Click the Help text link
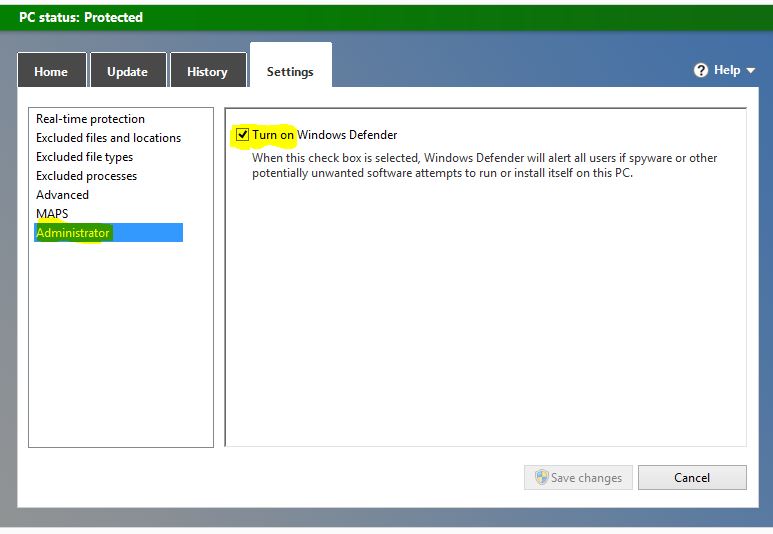 point(727,70)
